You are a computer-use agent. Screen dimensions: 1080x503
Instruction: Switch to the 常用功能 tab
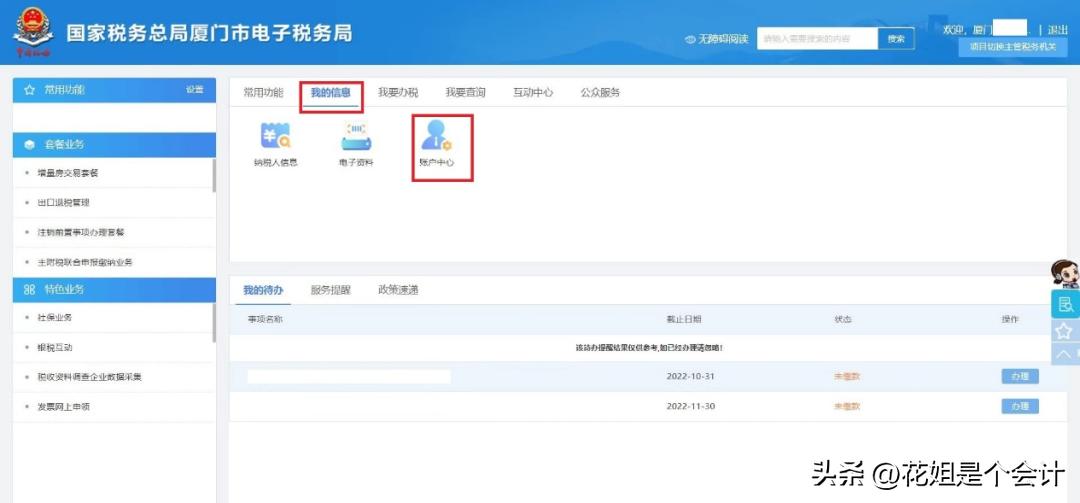pos(263,92)
